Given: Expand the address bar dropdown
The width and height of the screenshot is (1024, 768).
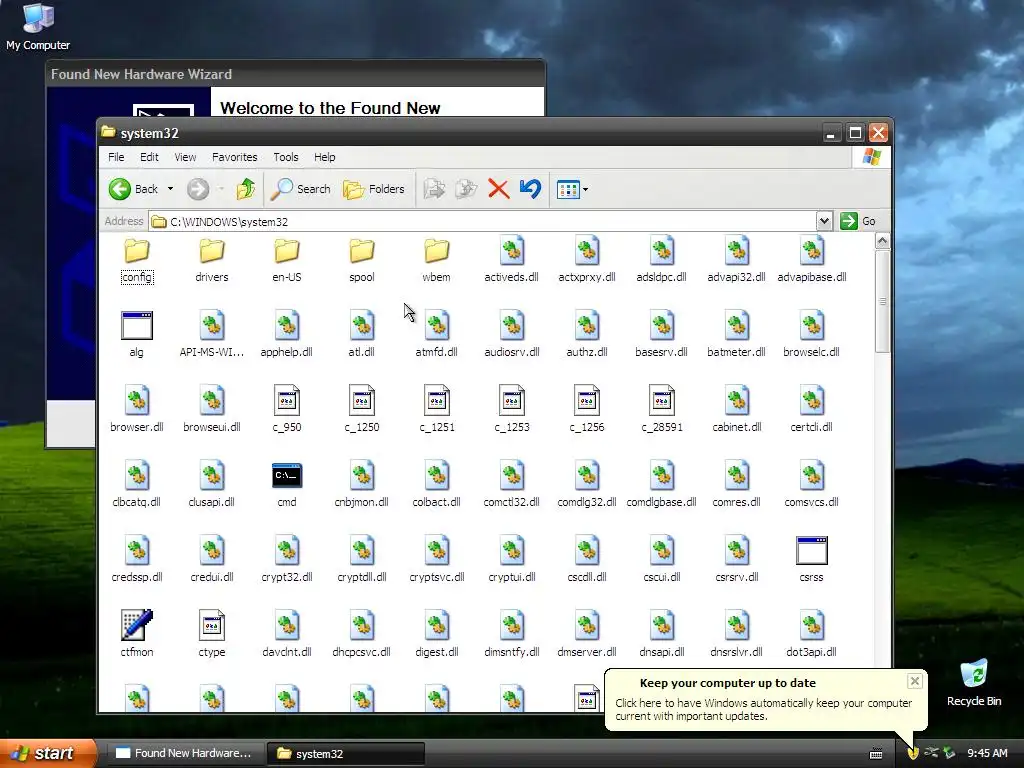Looking at the screenshot, I should tap(824, 221).
